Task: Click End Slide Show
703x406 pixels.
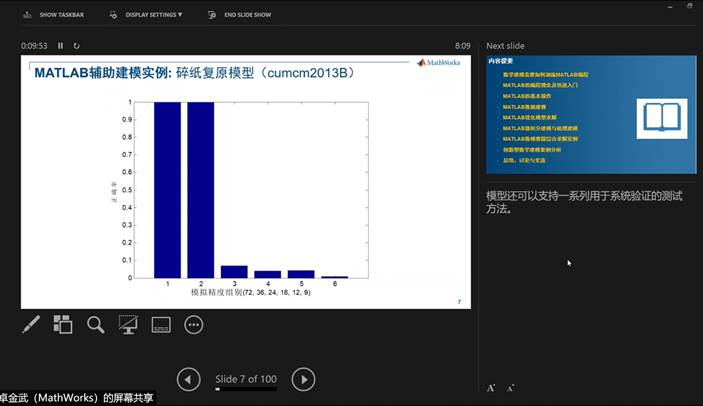Action: tap(241, 15)
